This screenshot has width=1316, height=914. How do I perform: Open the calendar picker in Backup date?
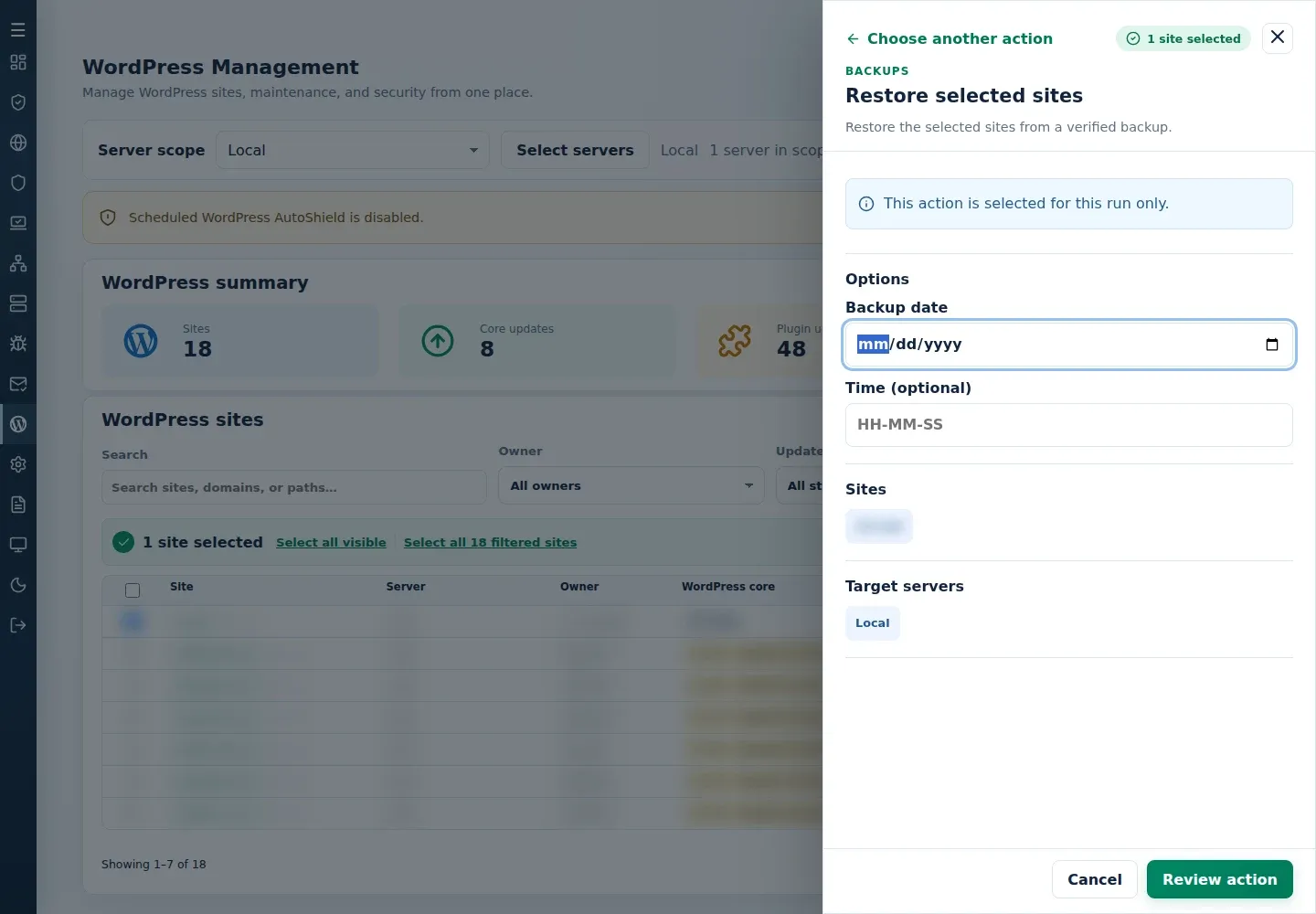point(1271,345)
